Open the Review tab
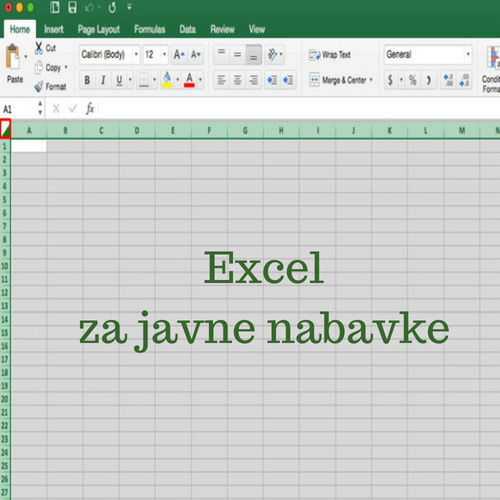500x500 pixels. pos(222,29)
